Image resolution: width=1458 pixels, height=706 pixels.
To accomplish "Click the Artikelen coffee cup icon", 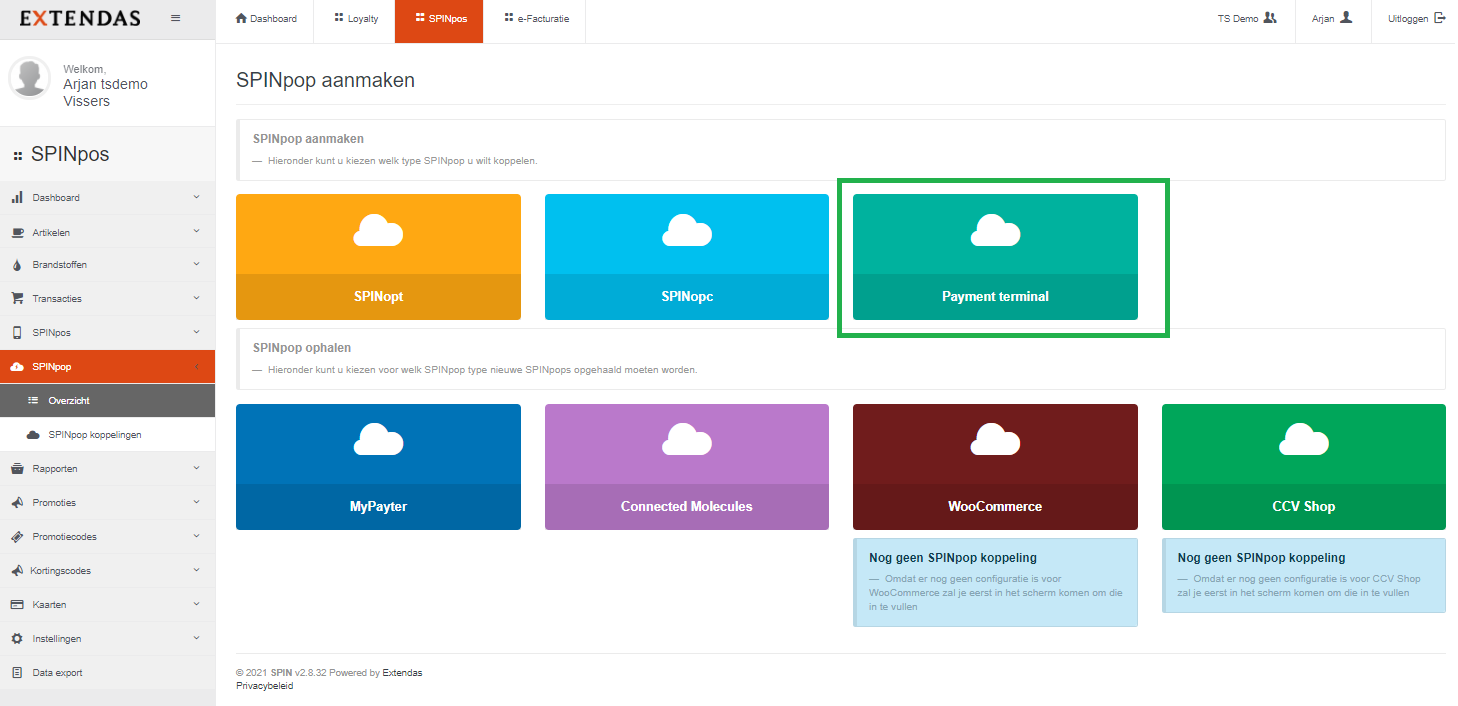I will (17, 232).
